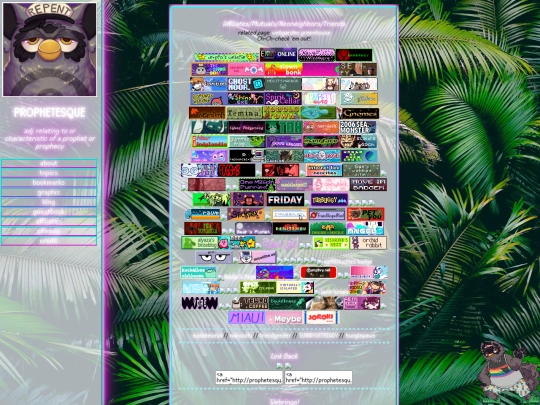Follow the 'trendgender' text link
This screenshot has width=540, height=405.
pos(275,335)
